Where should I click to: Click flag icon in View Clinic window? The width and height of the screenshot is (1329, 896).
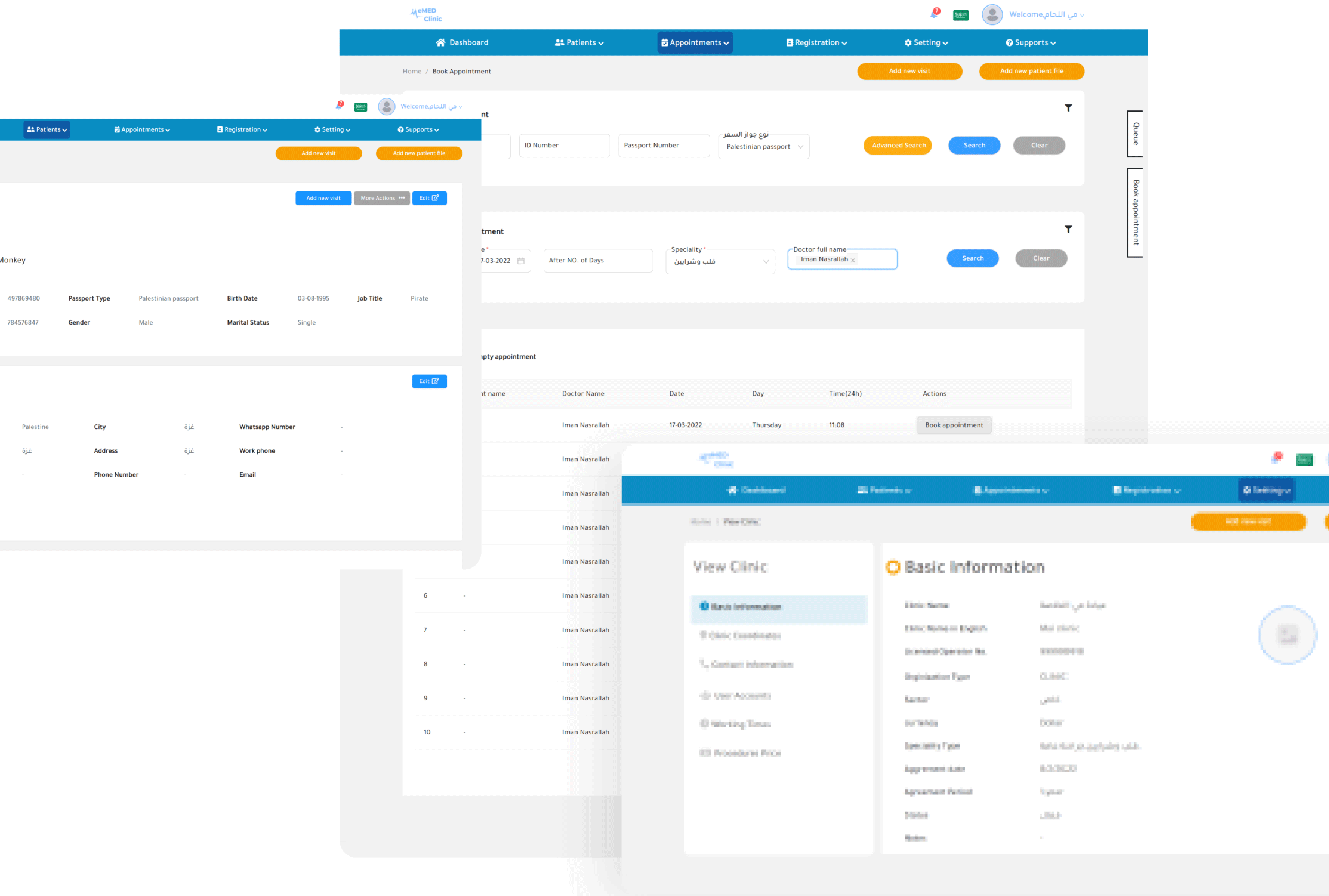pos(1304,459)
